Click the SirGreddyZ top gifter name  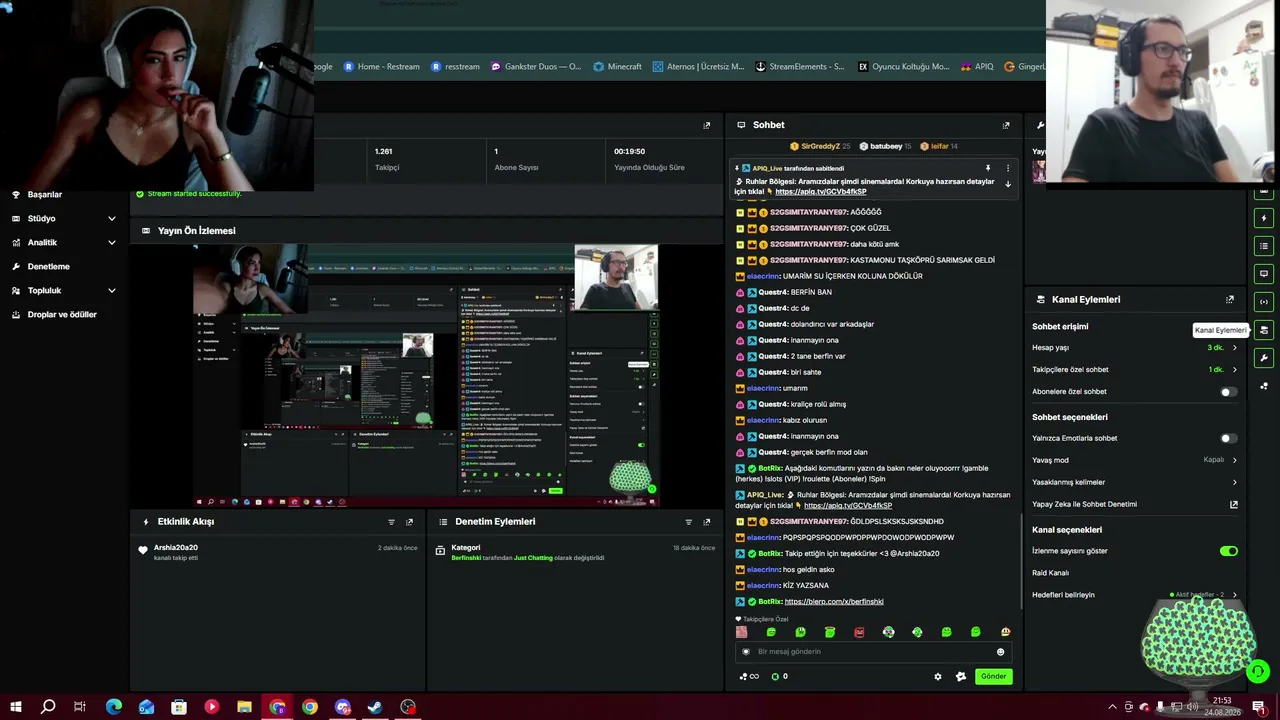(820, 147)
